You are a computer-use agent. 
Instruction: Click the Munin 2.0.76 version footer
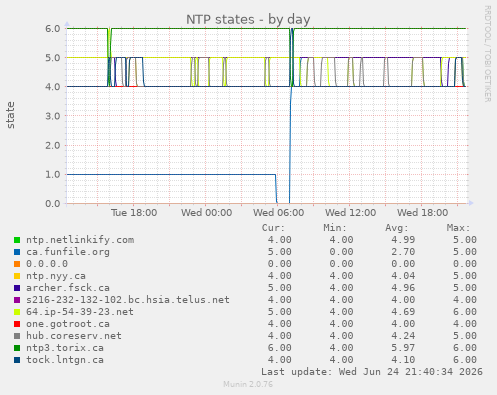click(248, 384)
